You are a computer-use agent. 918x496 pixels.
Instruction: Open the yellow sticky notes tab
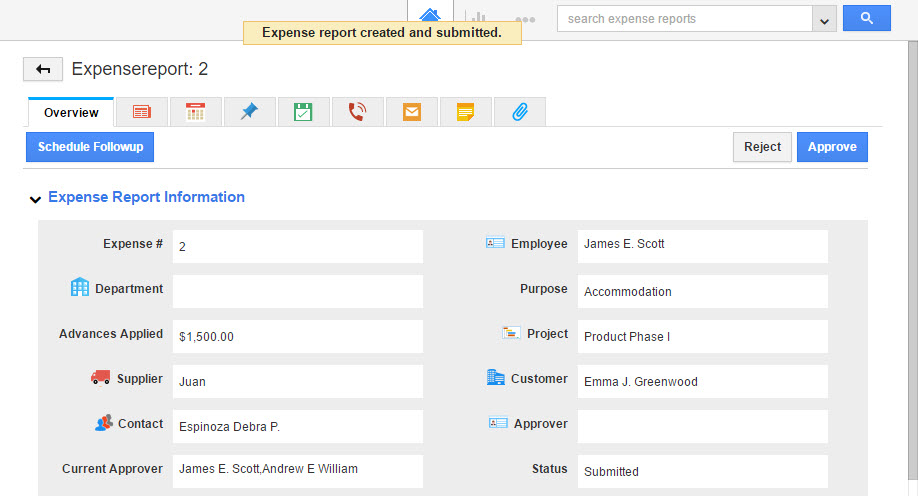coord(465,112)
